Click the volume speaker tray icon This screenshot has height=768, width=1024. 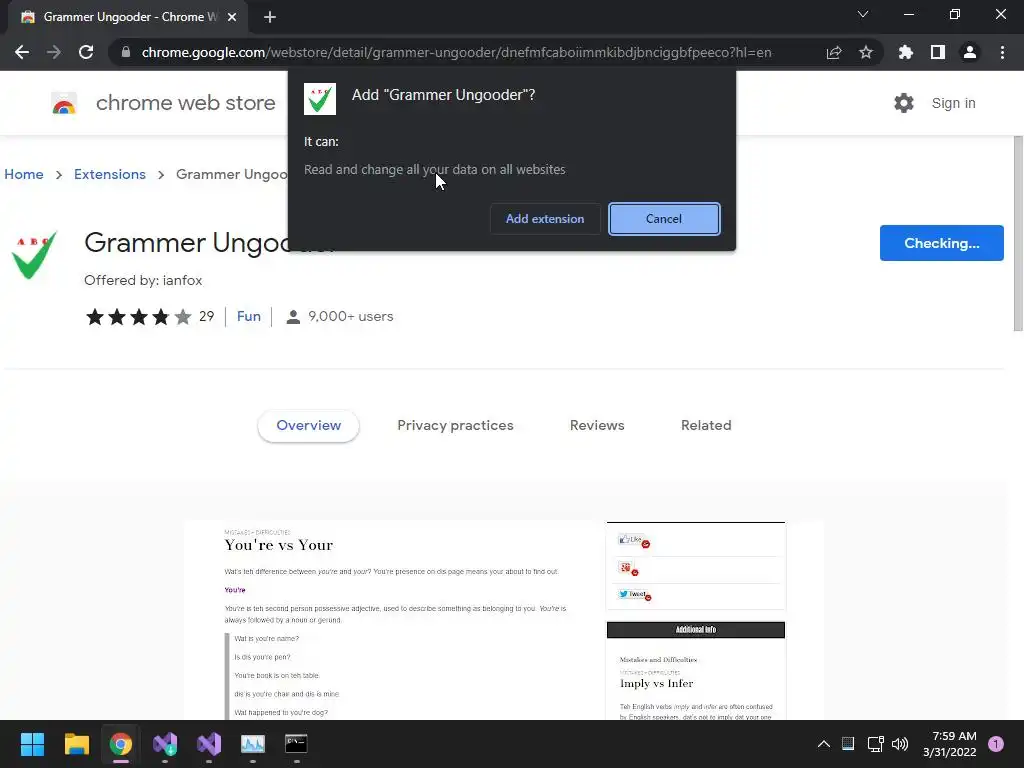(x=900, y=744)
